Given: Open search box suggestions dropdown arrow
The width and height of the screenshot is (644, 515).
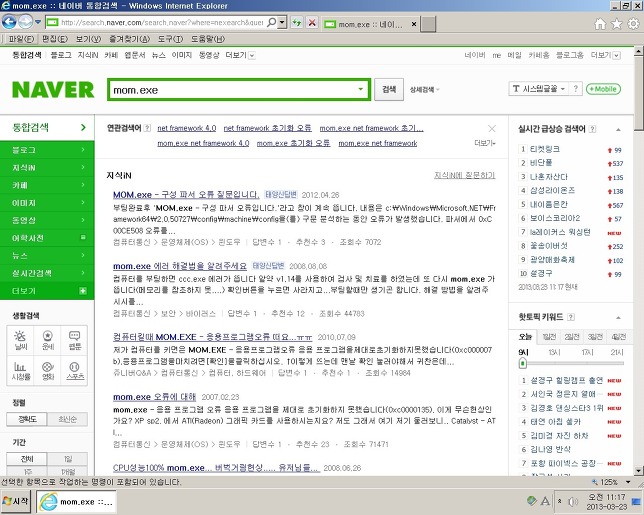Looking at the screenshot, I should click(361, 89).
